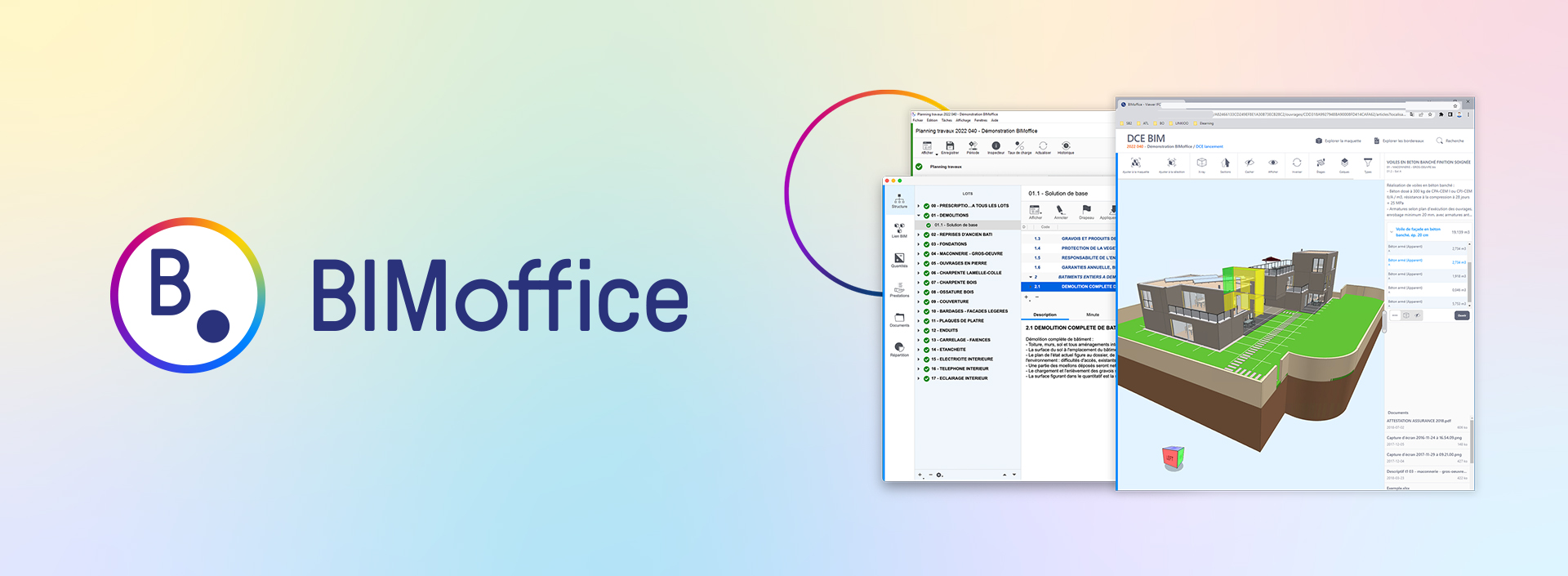The width and height of the screenshot is (1568, 576).
Task: Click the Recherche search link
Action: pyautogui.click(x=1450, y=141)
